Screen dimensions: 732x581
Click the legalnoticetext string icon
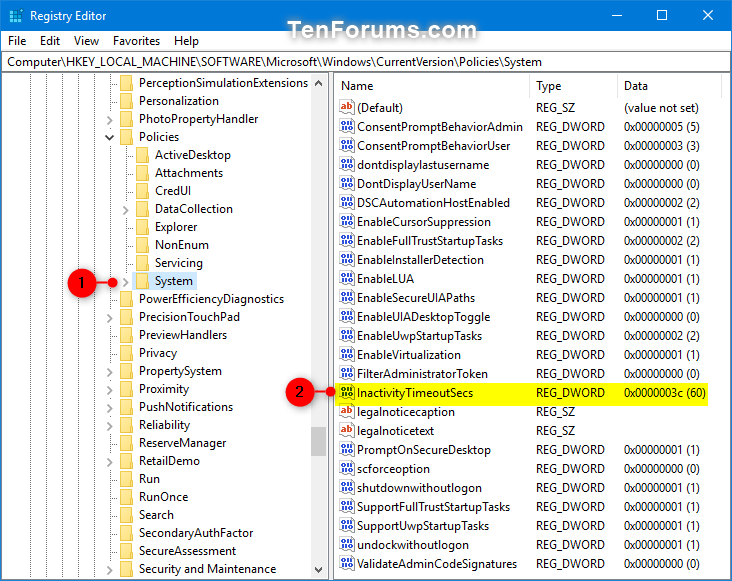coord(346,431)
